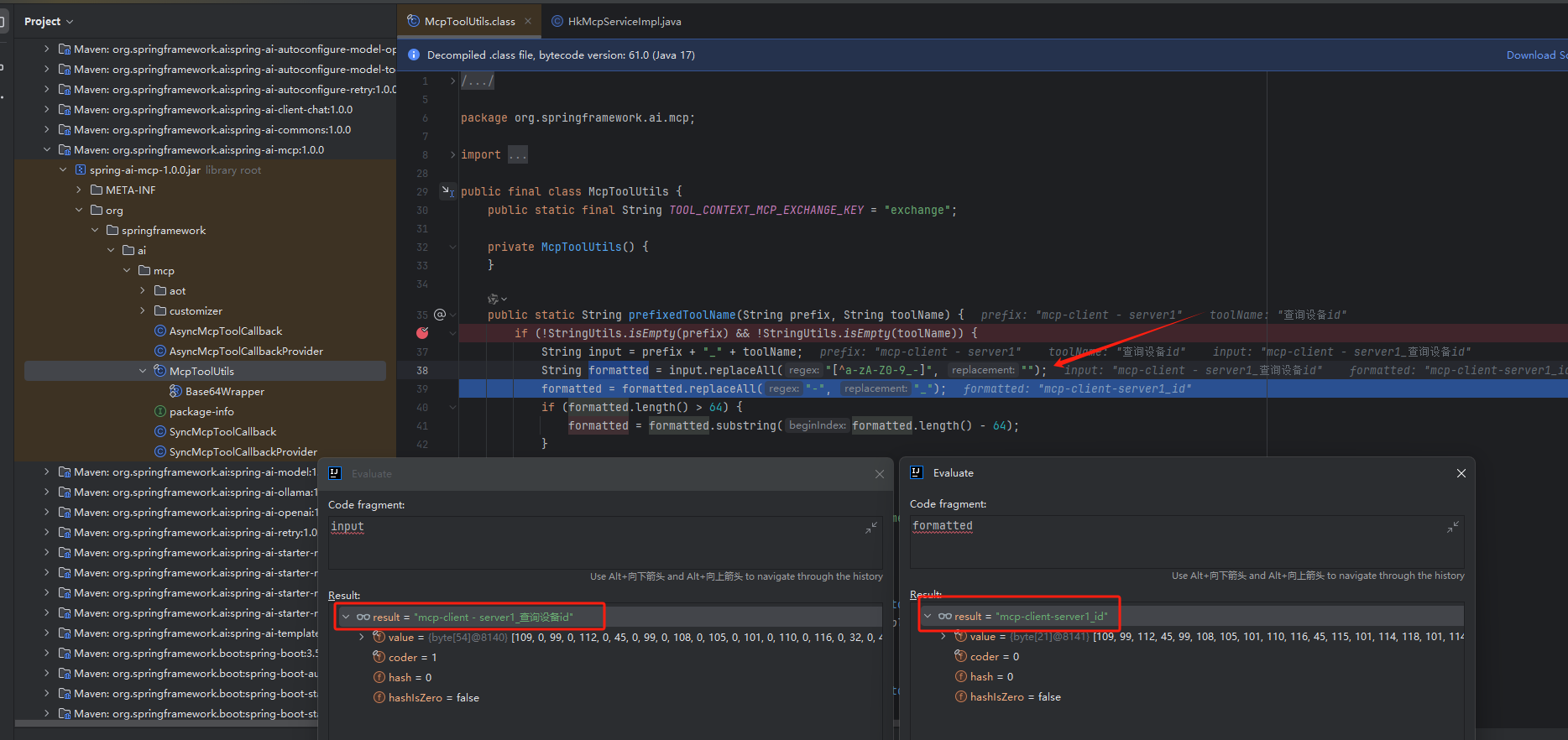Collapse the mcp-client - server1 result node
The height and width of the screenshot is (740, 1568).
pos(346,617)
